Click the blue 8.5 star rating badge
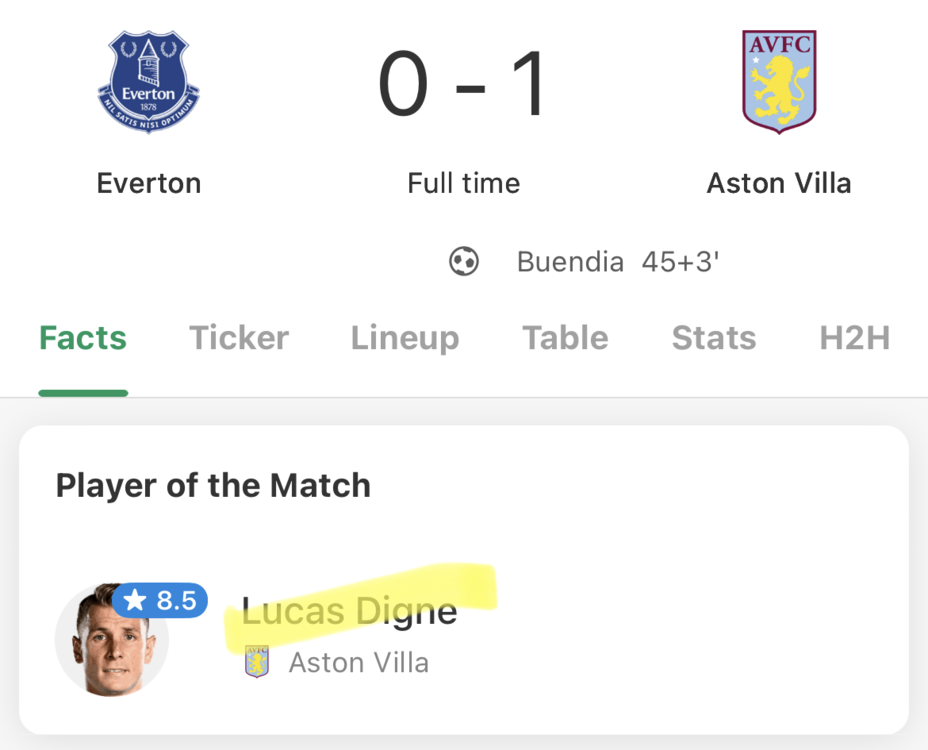 160,600
